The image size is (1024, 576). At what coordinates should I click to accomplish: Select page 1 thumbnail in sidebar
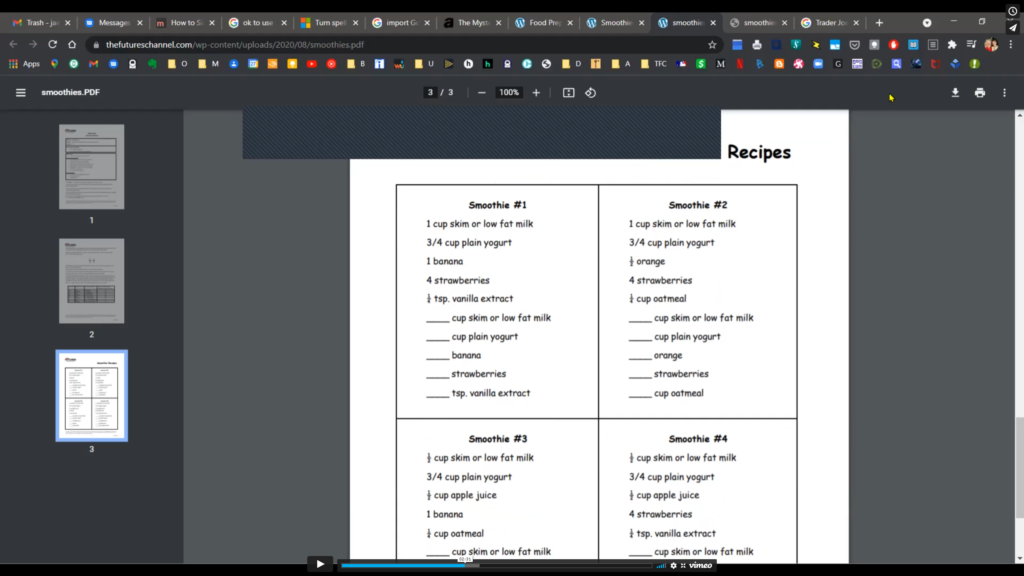point(92,167)
